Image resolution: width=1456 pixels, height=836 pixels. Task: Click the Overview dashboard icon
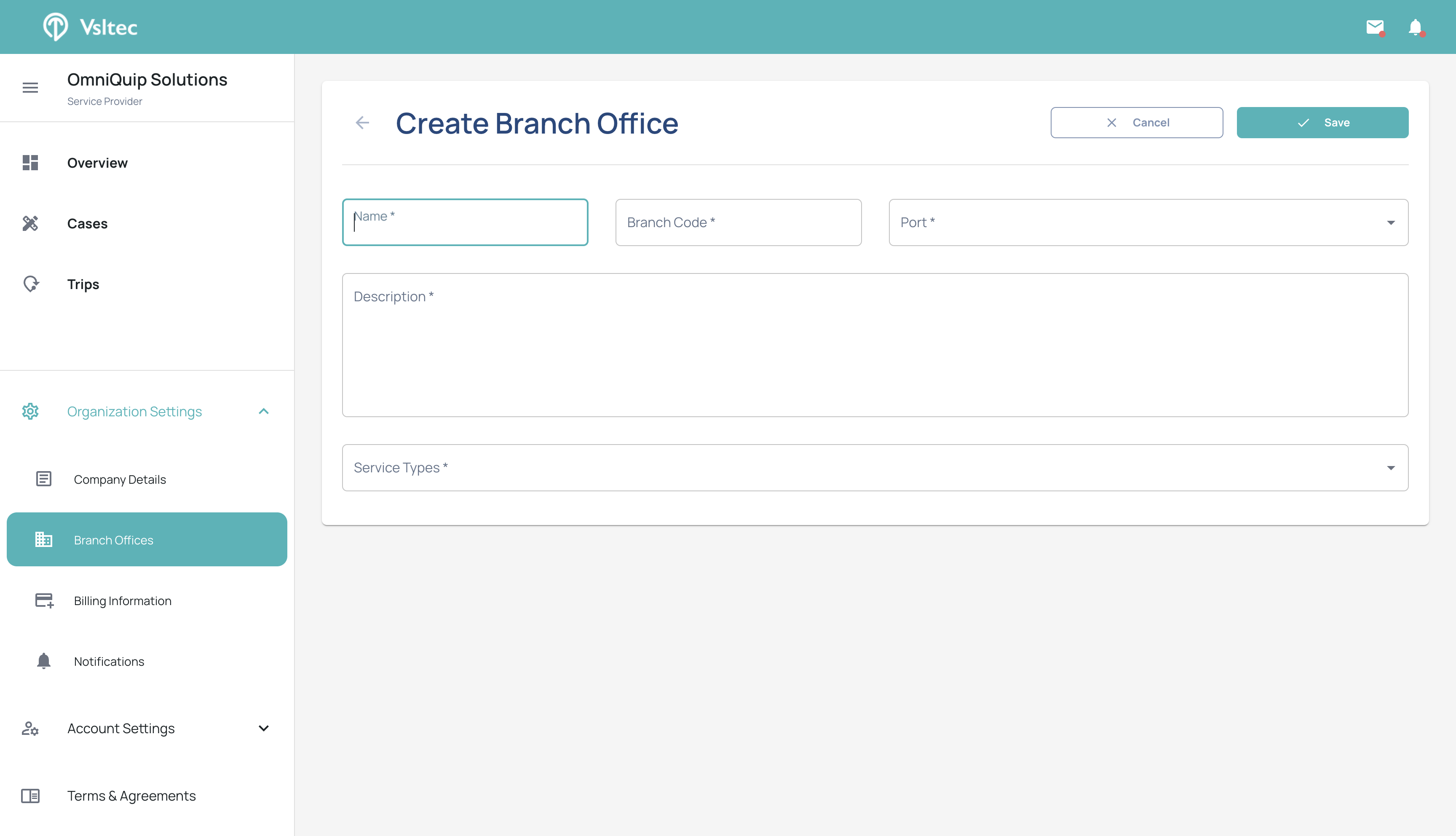[30, 163]
